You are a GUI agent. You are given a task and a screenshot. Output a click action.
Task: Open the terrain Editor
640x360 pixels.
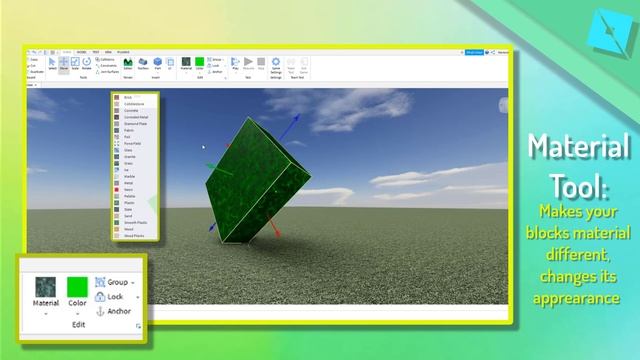(128, 64)
